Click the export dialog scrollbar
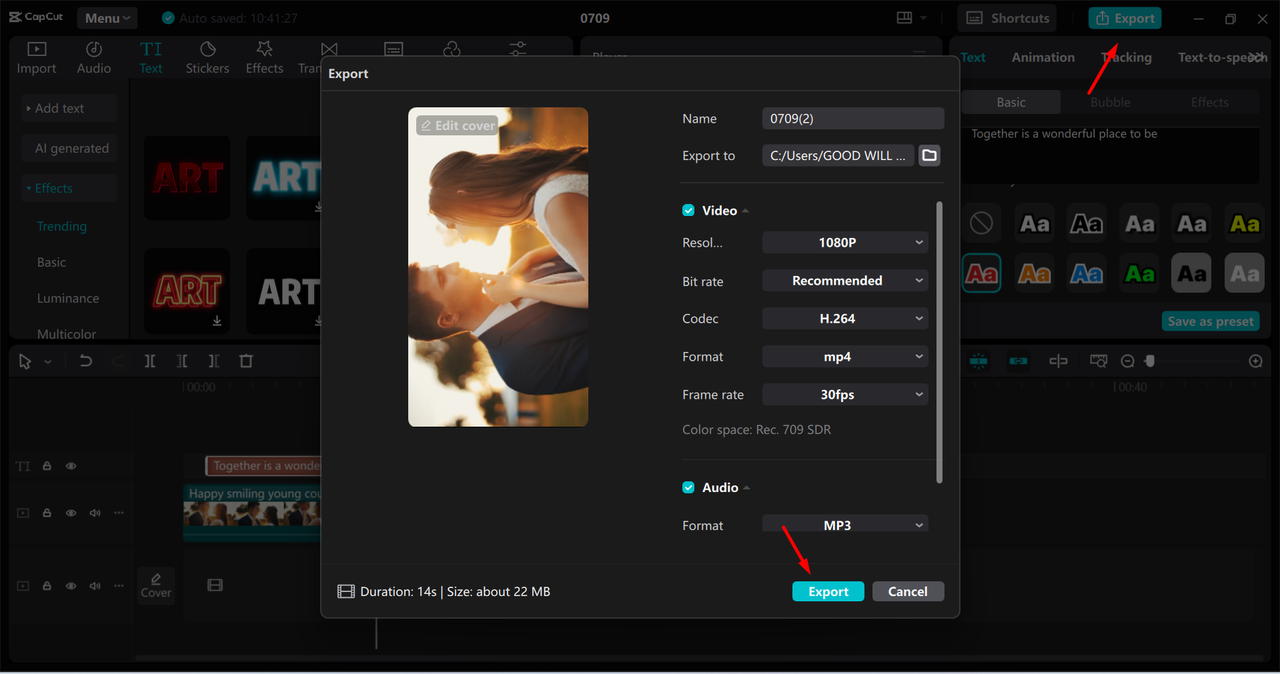Screen dimensions: 1280x674 point(939,342)
